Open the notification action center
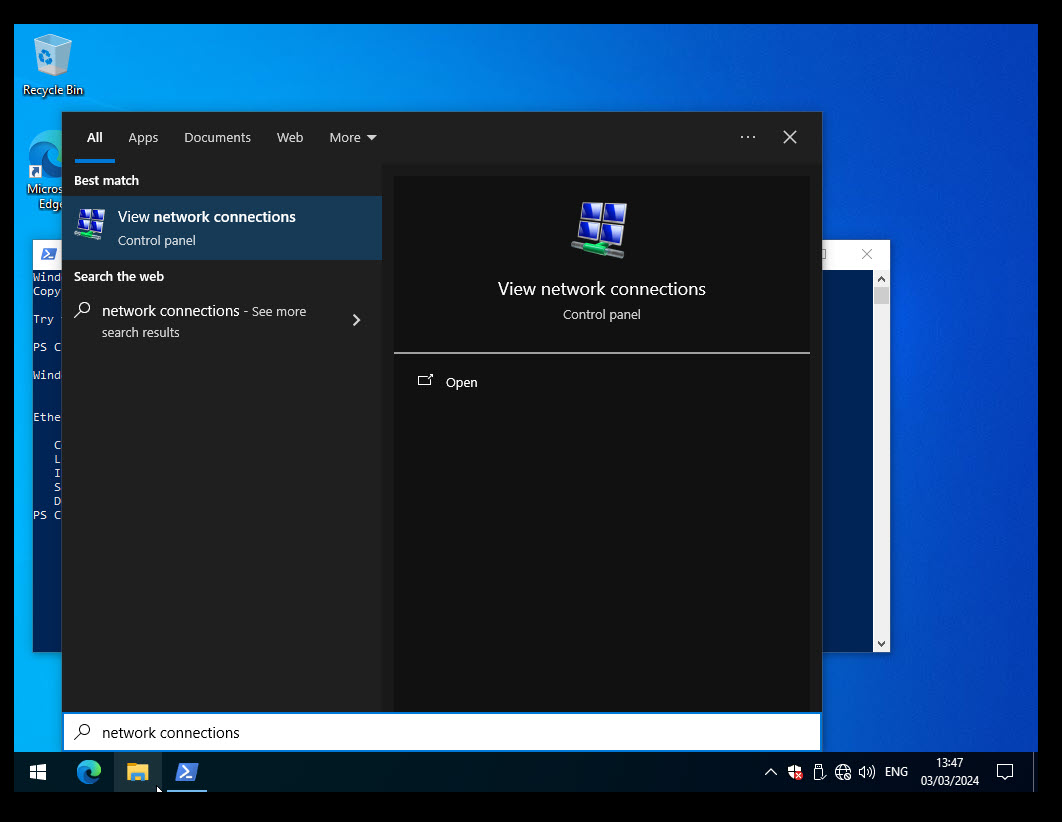Image resolution: width=1062 pixels, height=822 pixels. [1005, 772]
